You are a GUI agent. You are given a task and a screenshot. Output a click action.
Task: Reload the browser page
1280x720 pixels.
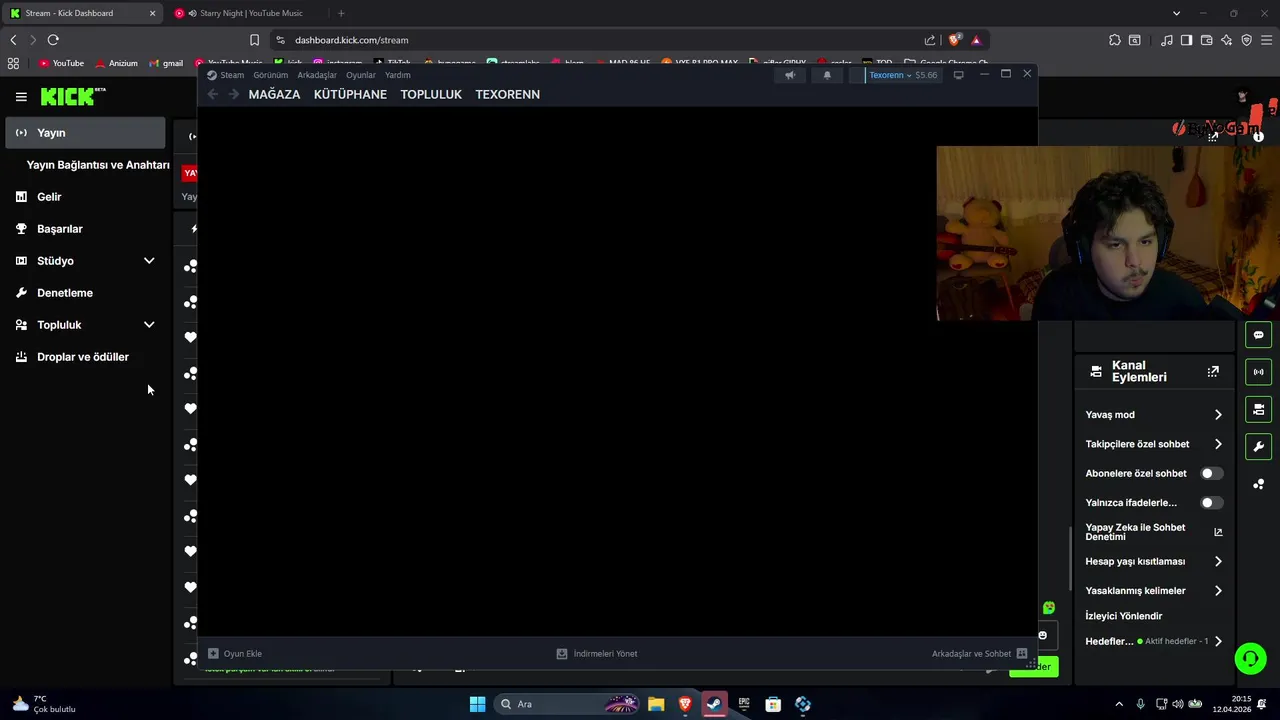(x=53, y=40)
